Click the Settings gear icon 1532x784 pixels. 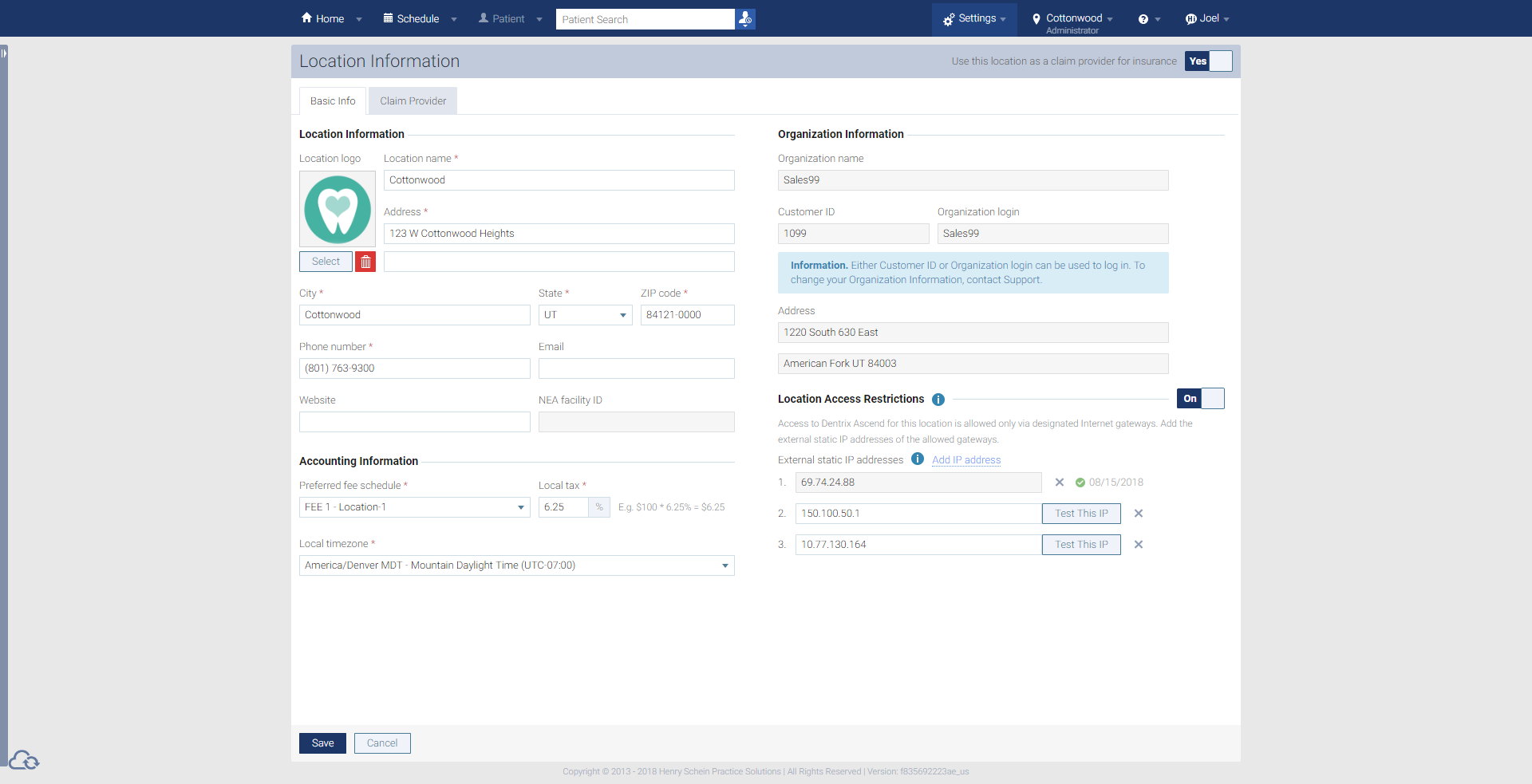tap(948, 18)
